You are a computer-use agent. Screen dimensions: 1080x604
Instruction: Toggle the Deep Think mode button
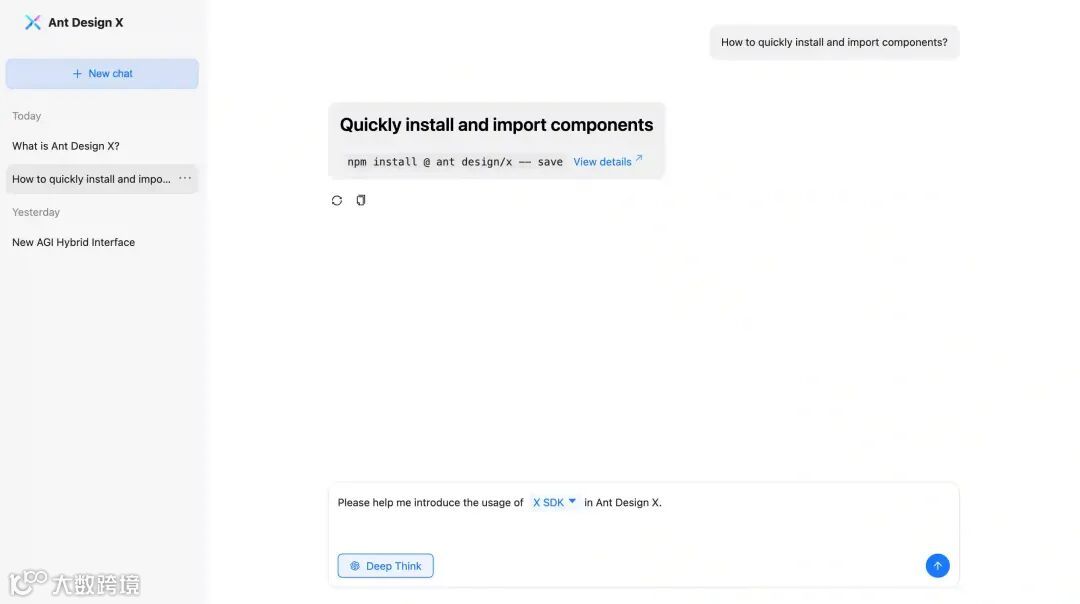[x=385, y=565]
